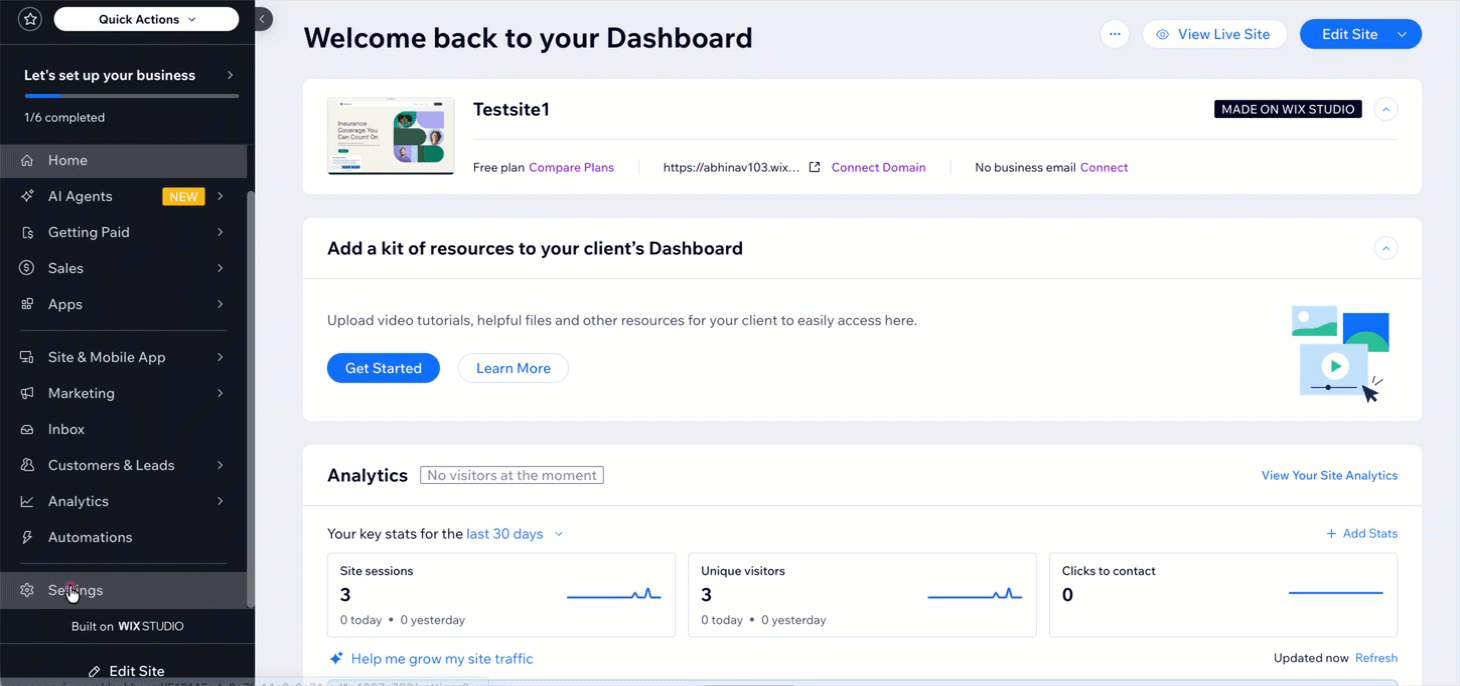This screenshot has width=1460, height=686.
Task: Open Edit Site dropdown arrow
Action: click(1402, 34)
